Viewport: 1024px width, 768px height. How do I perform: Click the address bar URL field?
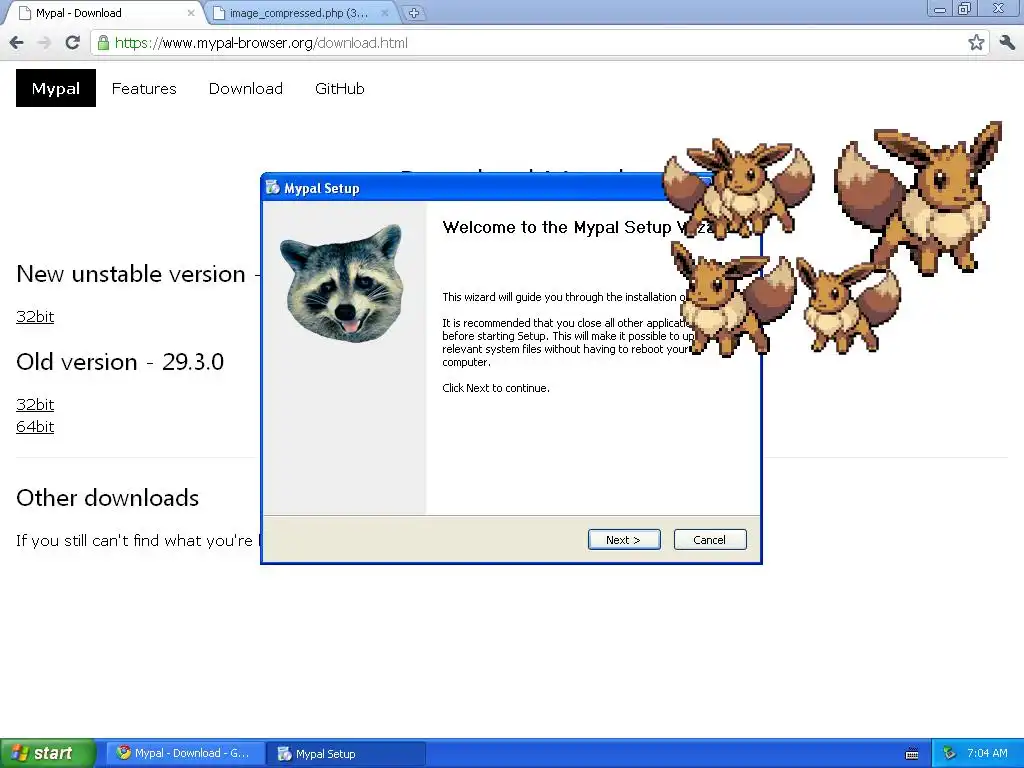tap(539, 43)
